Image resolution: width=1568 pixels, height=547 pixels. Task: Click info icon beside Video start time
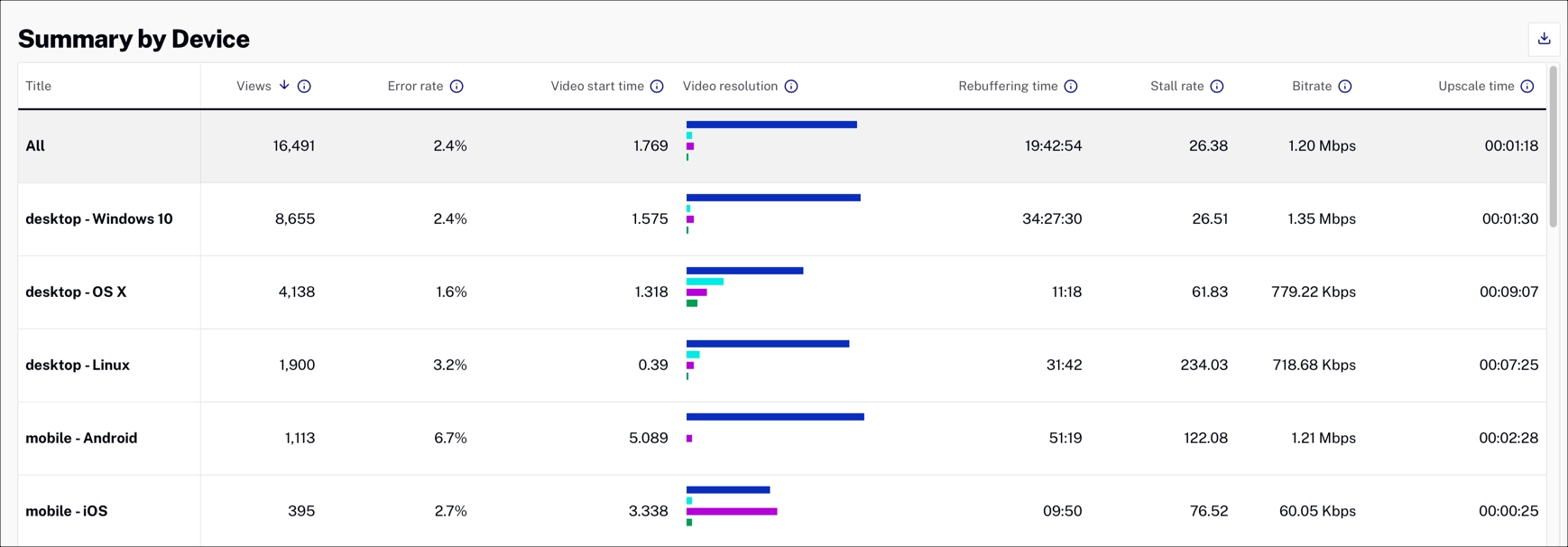point(657,87)
